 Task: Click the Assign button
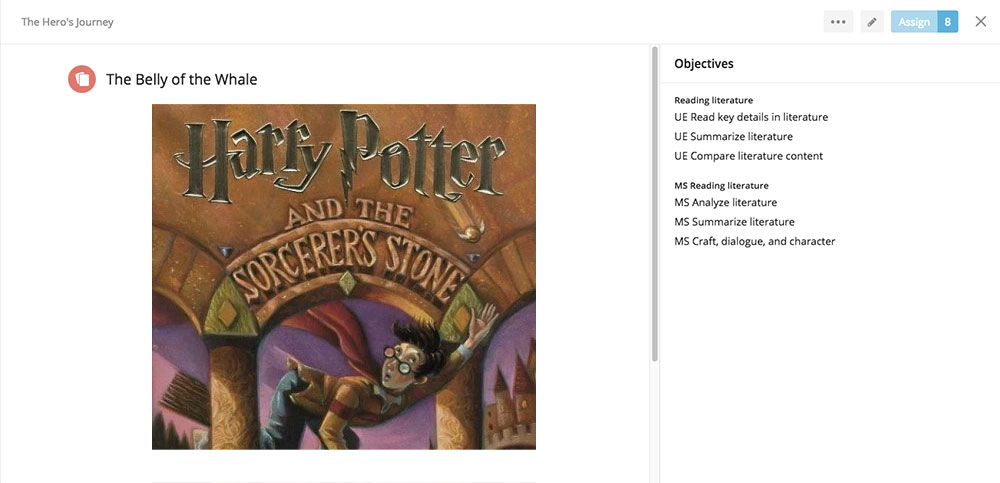click(914, 22)
